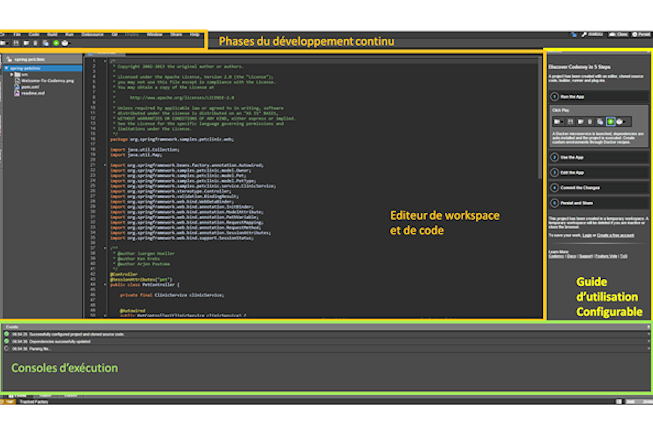Open the Datasource menu
The height and width of the screenshot is (435, 653).
[x=92, y=34]
